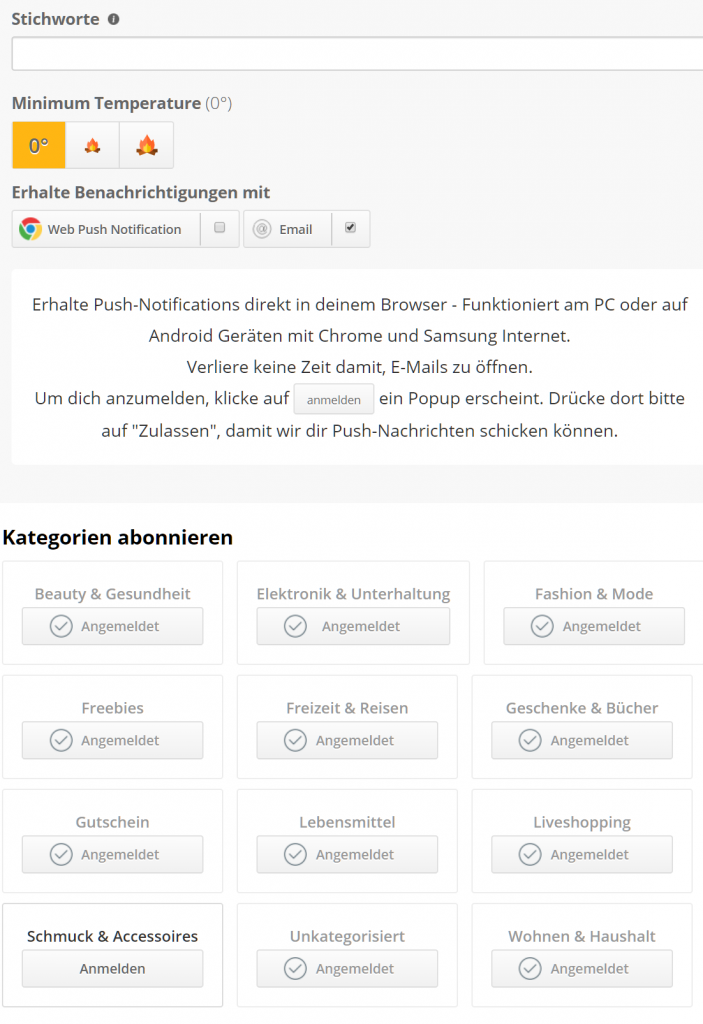The width and height of the screenshot is (703, 1024).
Task: Click the Liveshopping category title
Action: [x=581, y=822]
